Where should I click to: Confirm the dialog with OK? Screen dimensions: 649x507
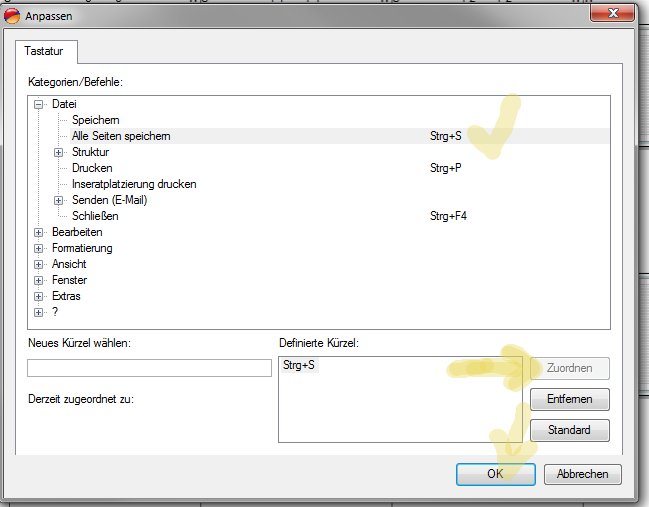click(x=495, y=474)
